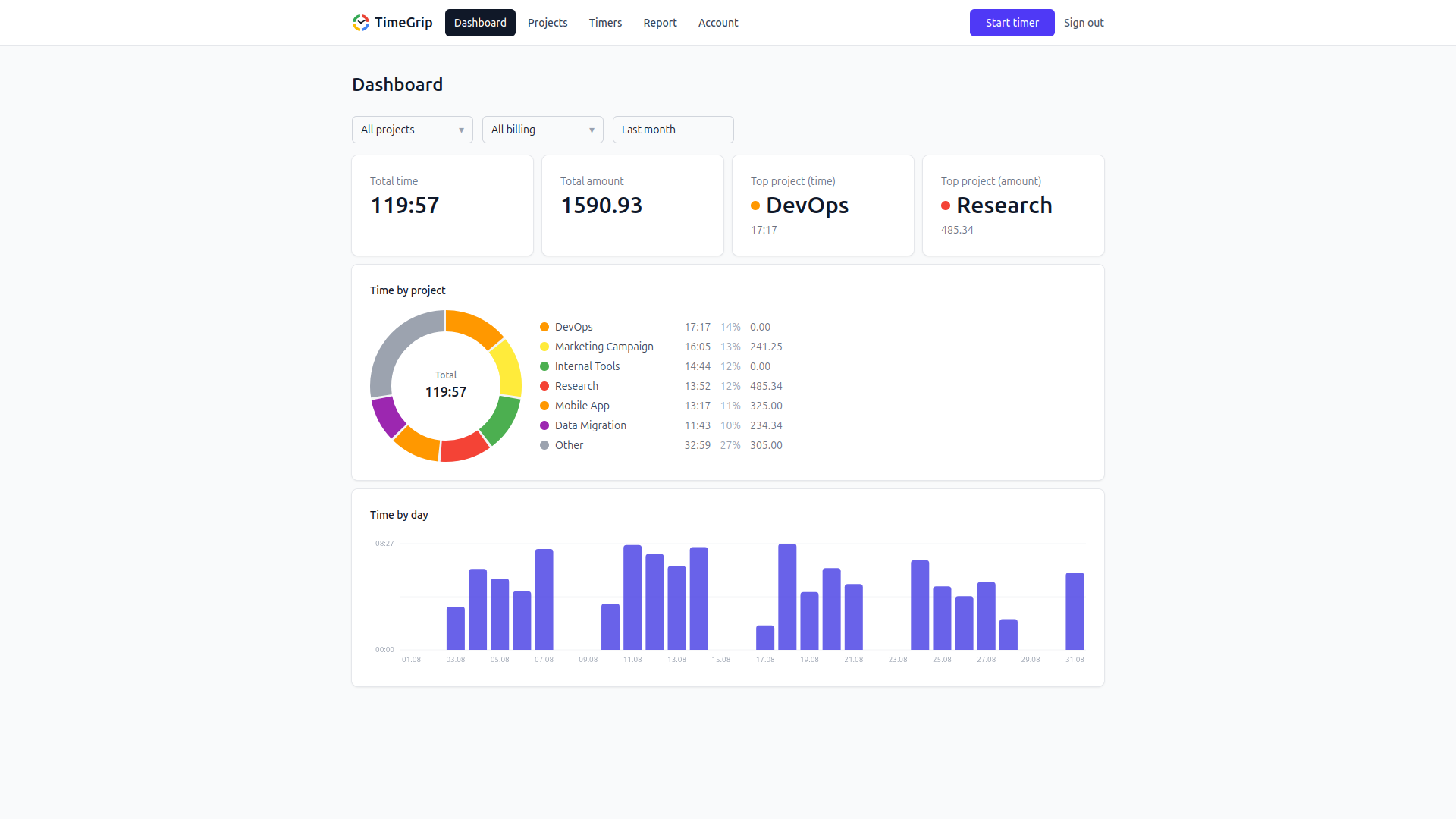Open the All projects dropdown
The image size is (1456, 819).
[x=413, y=130]
